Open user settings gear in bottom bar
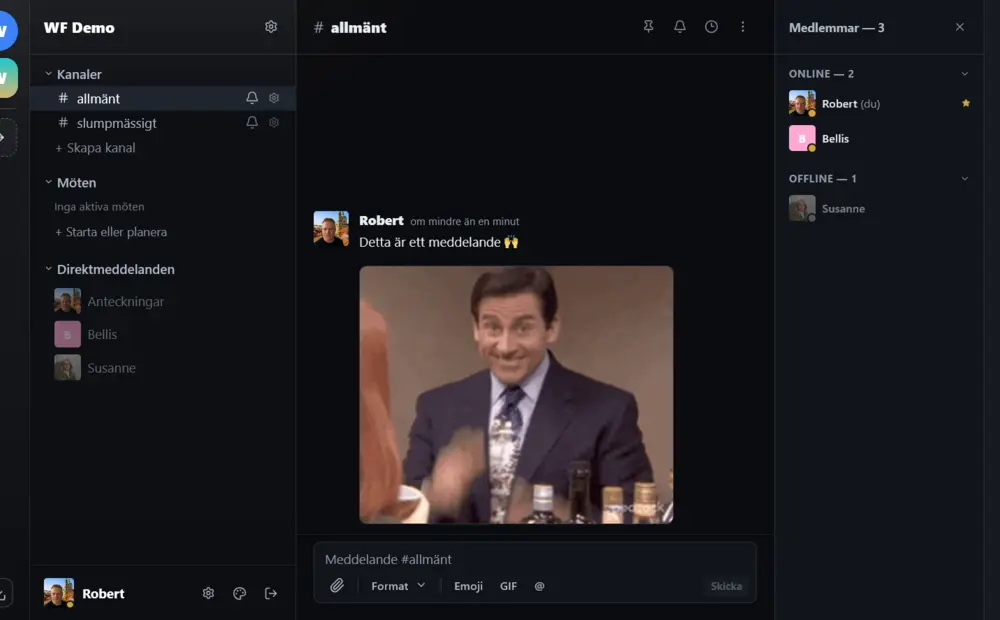 (x=208, y=593)
